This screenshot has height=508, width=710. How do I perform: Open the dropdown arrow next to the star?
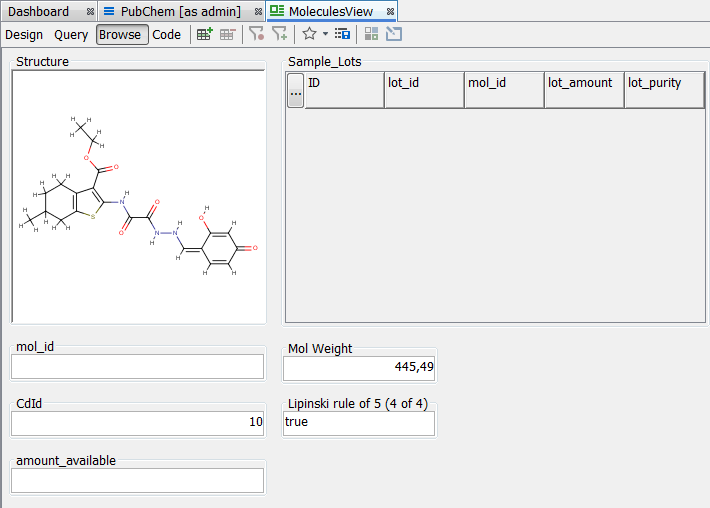pos(325,34)
